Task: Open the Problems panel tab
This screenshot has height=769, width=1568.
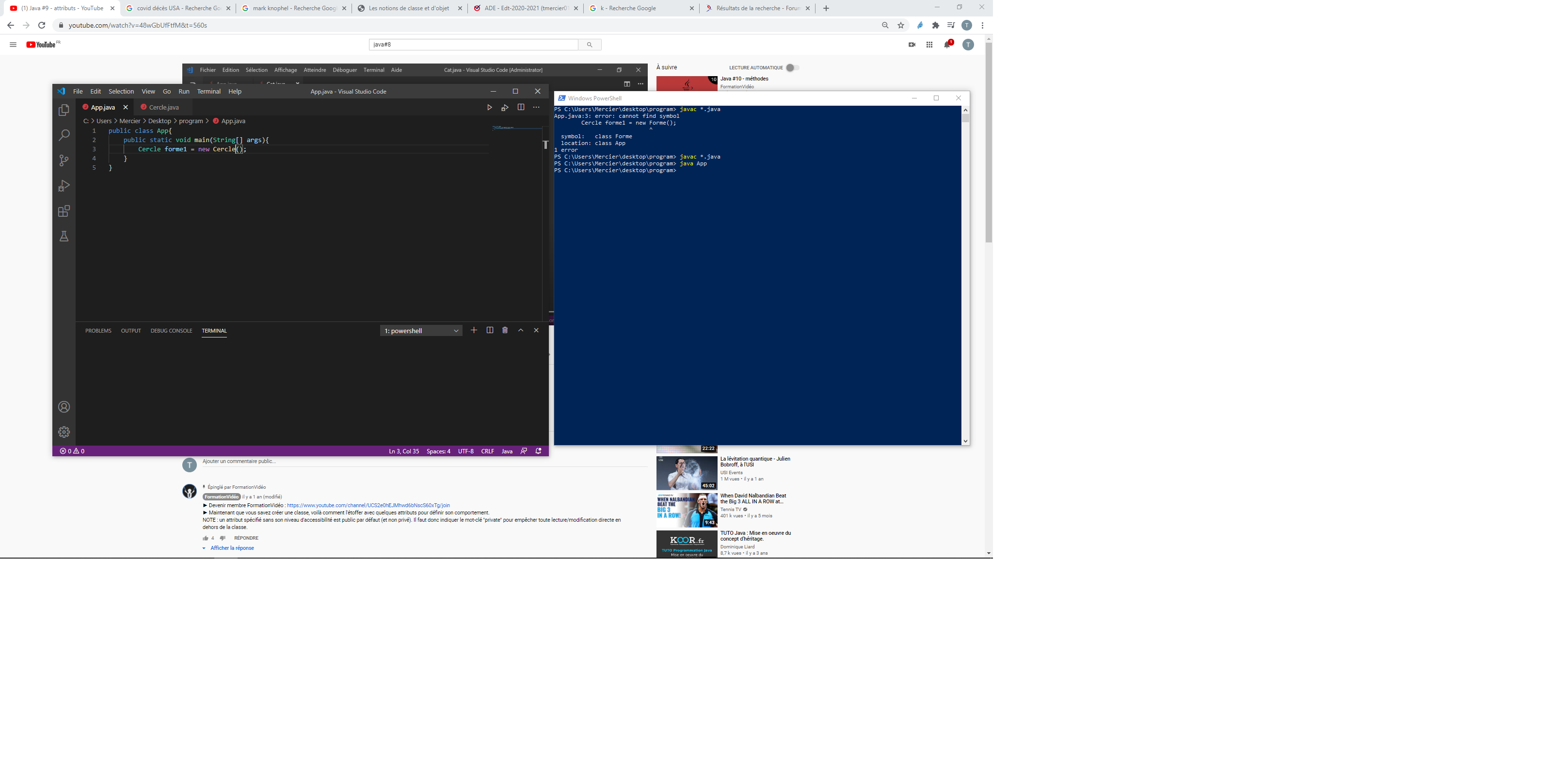Action: pos(98,331)
